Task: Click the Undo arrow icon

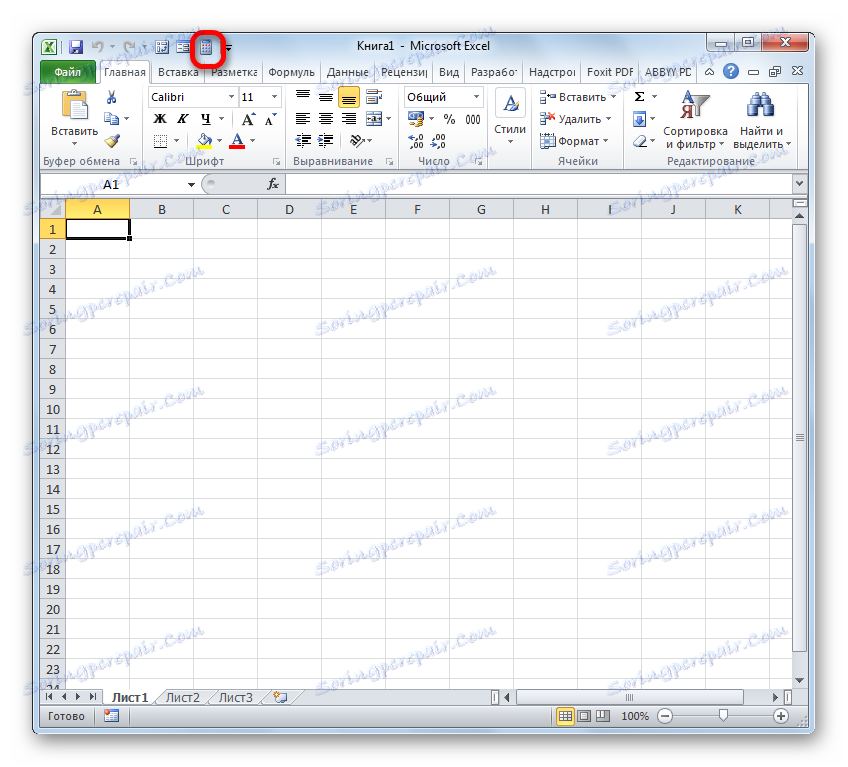Action: click(x=97, y=47)
